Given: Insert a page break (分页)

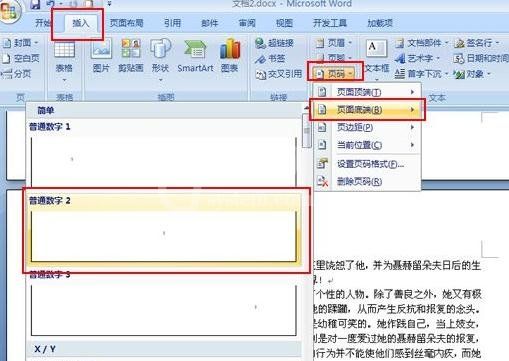Looking at the screenshot, I should point(17,74).
